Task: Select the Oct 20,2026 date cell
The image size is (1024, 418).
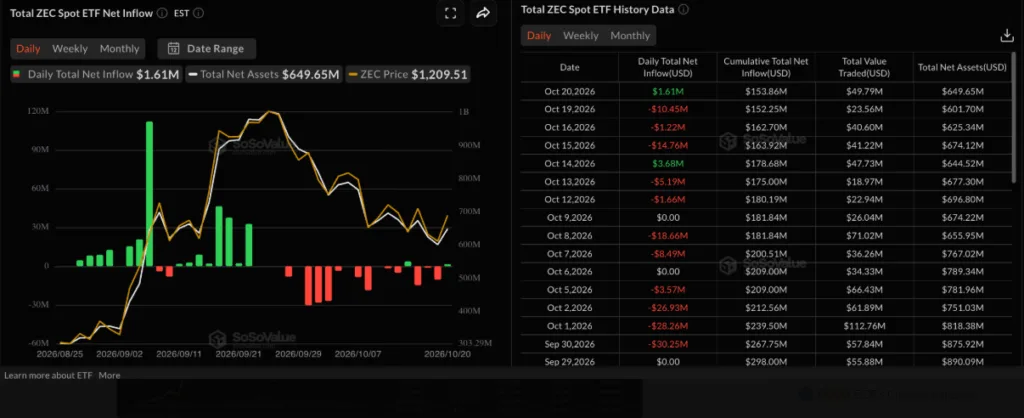Action: pyautogui.click(x=569, y=91)
